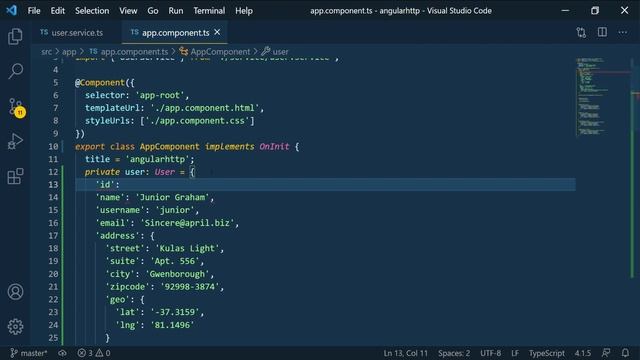This screenshot has height=360, width=640.
Task: Open the notifications bell
Action: [625, 353]
